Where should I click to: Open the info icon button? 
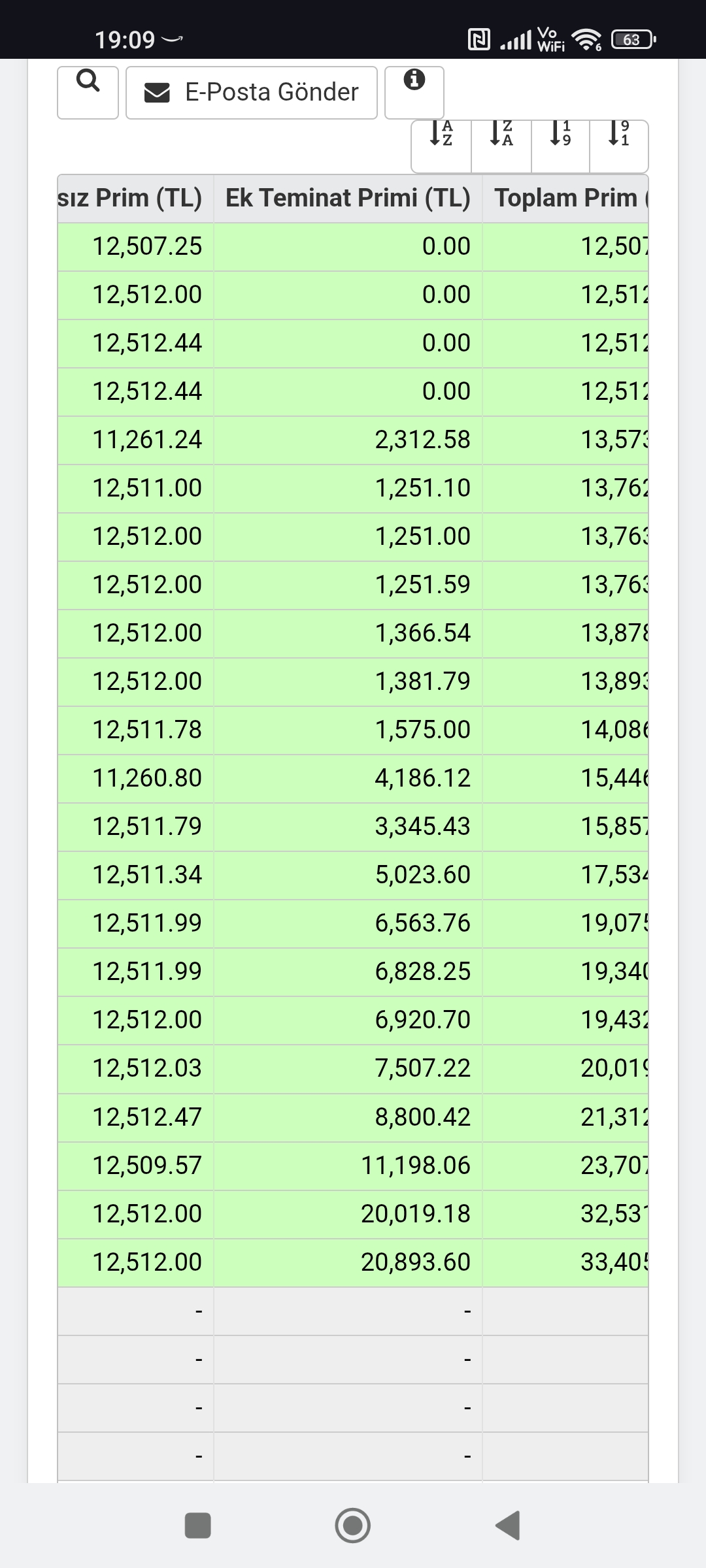pos(414,92)
